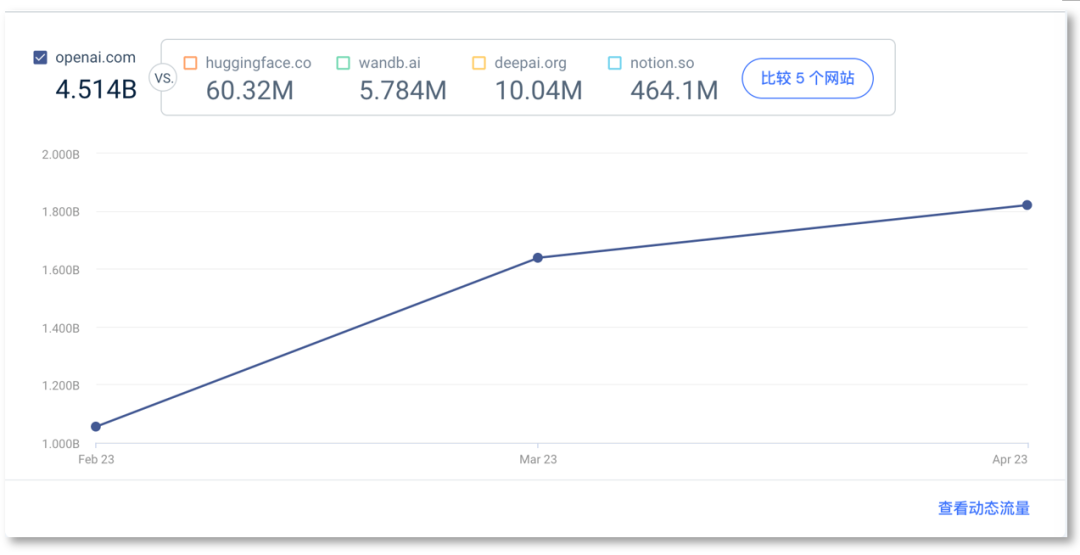Click the huggingface.co site label
1080x555 pixels.
coord(258,63)
